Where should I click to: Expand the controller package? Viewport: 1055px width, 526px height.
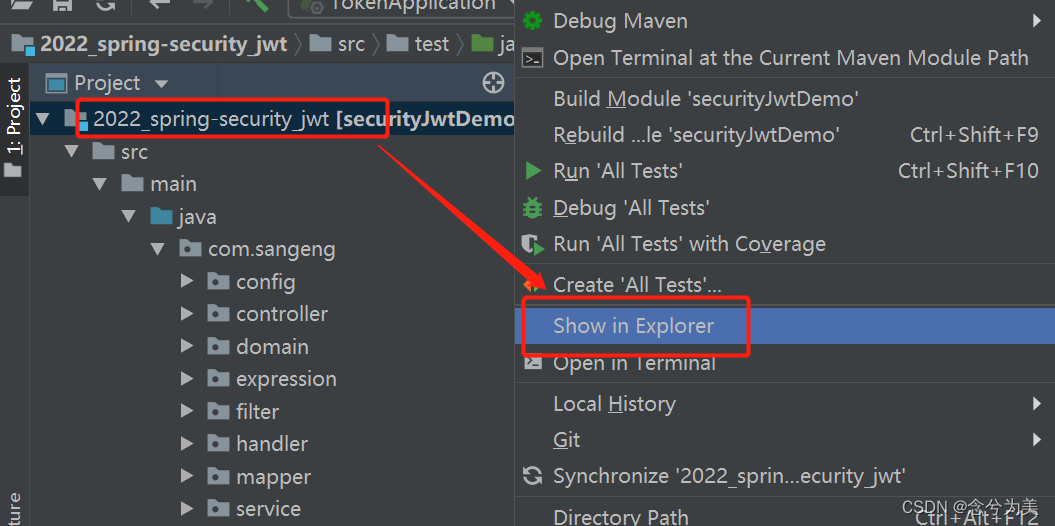187,313
